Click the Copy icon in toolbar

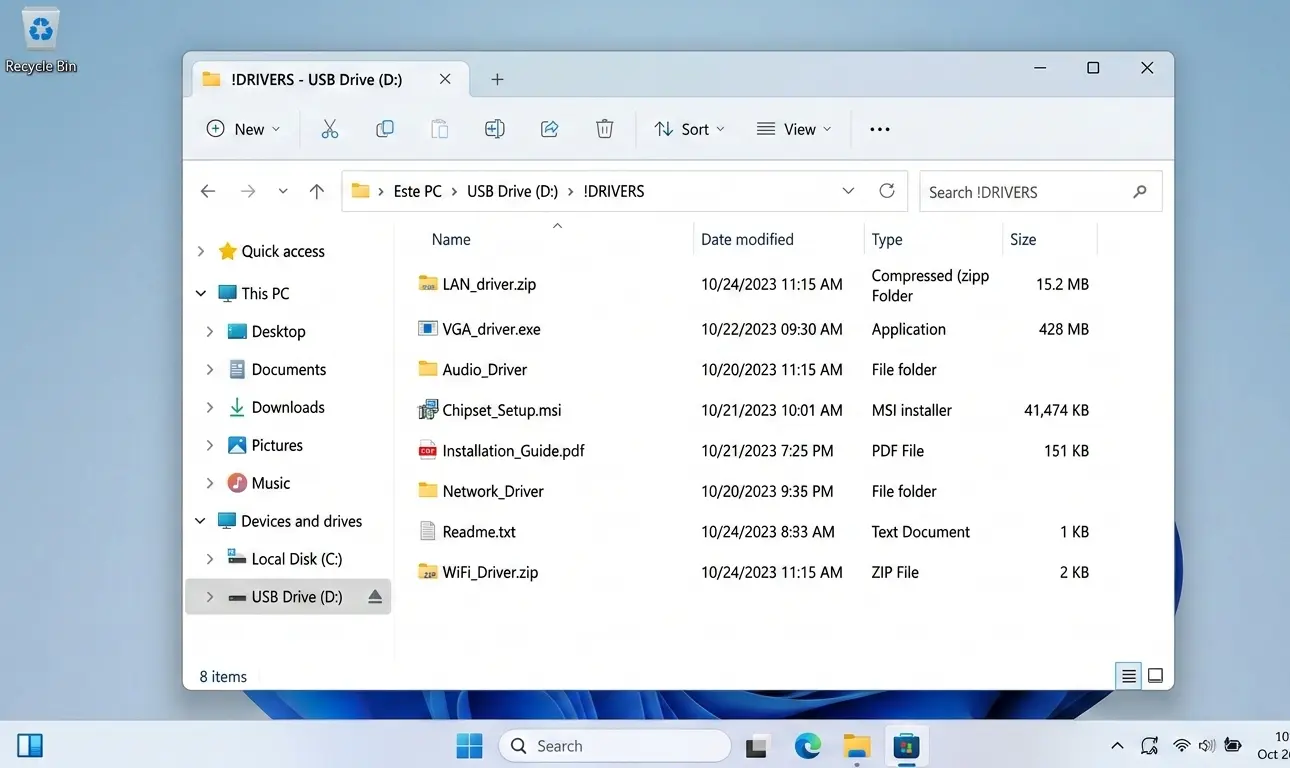[x=384, y=129]
